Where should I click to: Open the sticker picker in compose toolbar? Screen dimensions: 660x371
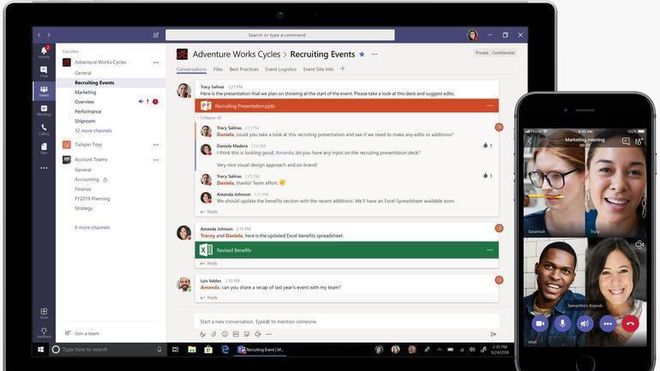coord(247,334)
